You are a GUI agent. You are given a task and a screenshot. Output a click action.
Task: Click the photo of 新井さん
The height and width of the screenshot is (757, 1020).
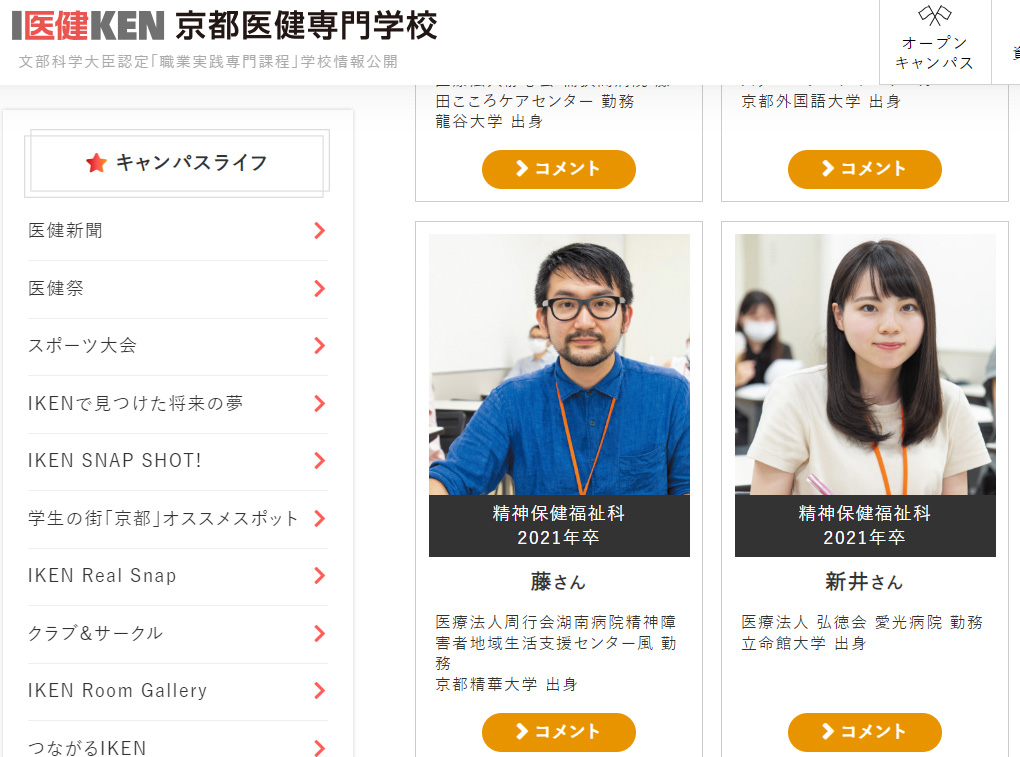[865, 364]
